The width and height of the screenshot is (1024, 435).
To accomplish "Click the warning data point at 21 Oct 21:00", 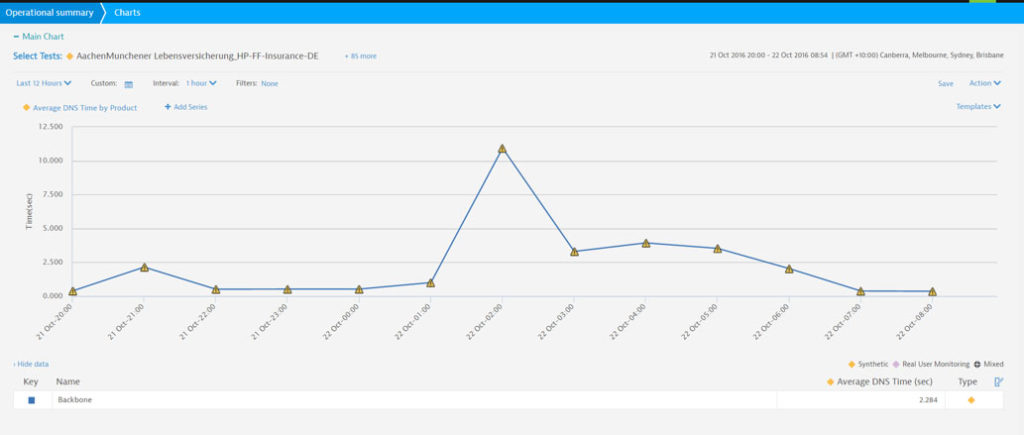I will [x=144, y=268].
